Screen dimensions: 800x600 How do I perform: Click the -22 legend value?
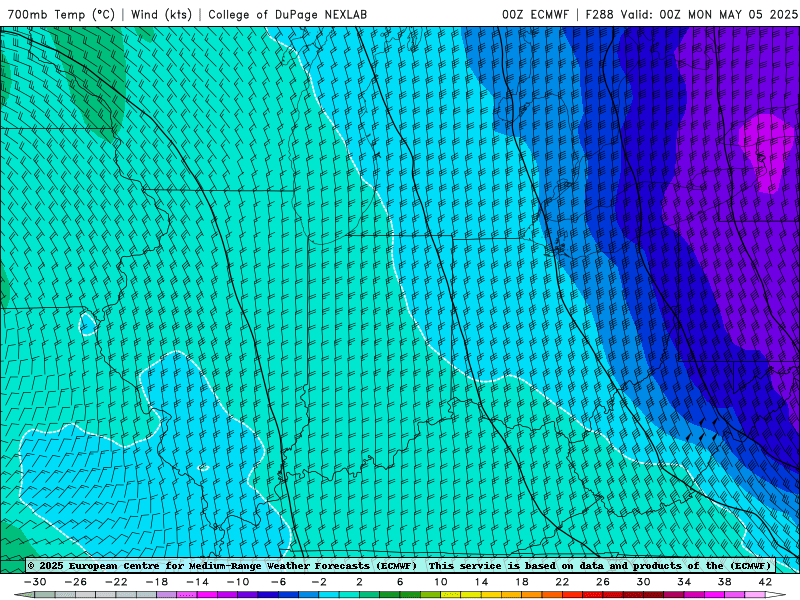tap(116, 582)
